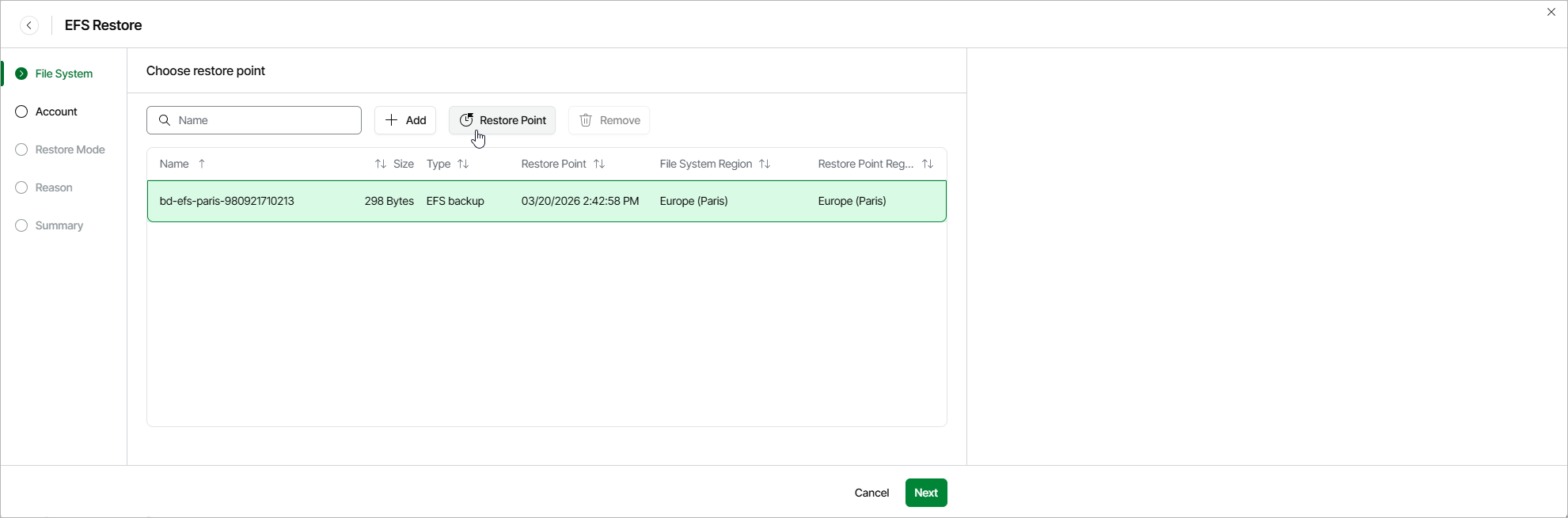The image size is (1568, 518).
Task: Click the plus icon on Add
Action: click(391, 120)
